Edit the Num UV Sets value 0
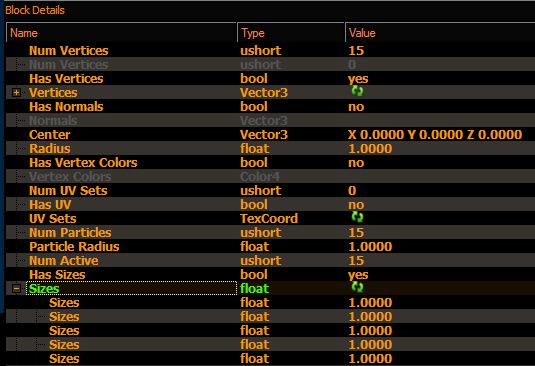The height and width of the screenshot is (366, 535). pyautogui.click(x=352, y=191)
